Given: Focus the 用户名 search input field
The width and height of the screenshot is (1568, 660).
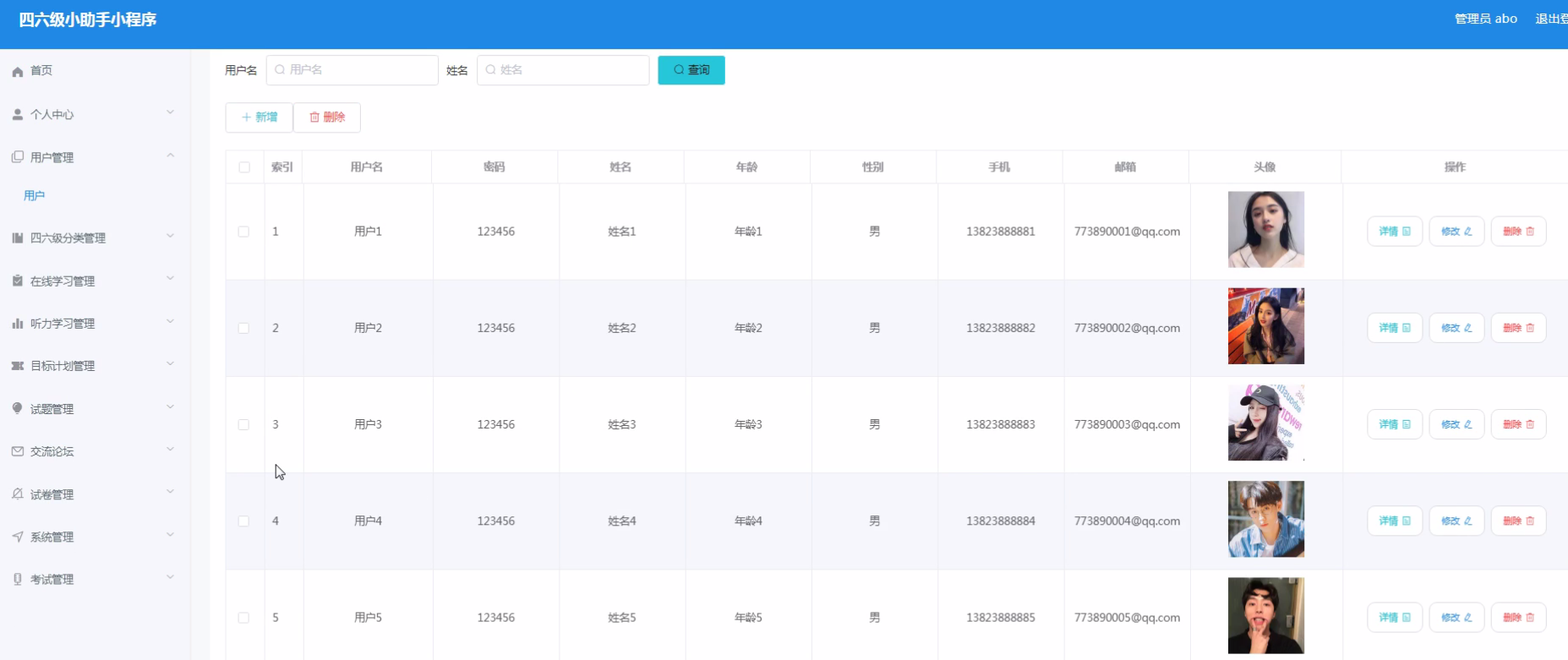Looking at the screenshot, I should (x=352, y=70).
